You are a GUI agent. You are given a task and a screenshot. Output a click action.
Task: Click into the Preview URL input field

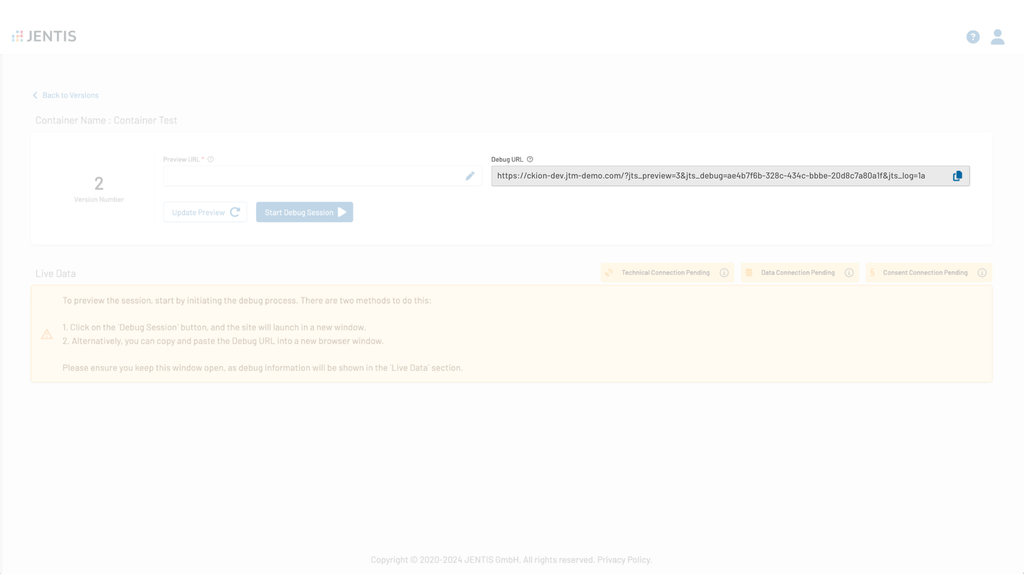click(310, 176)
